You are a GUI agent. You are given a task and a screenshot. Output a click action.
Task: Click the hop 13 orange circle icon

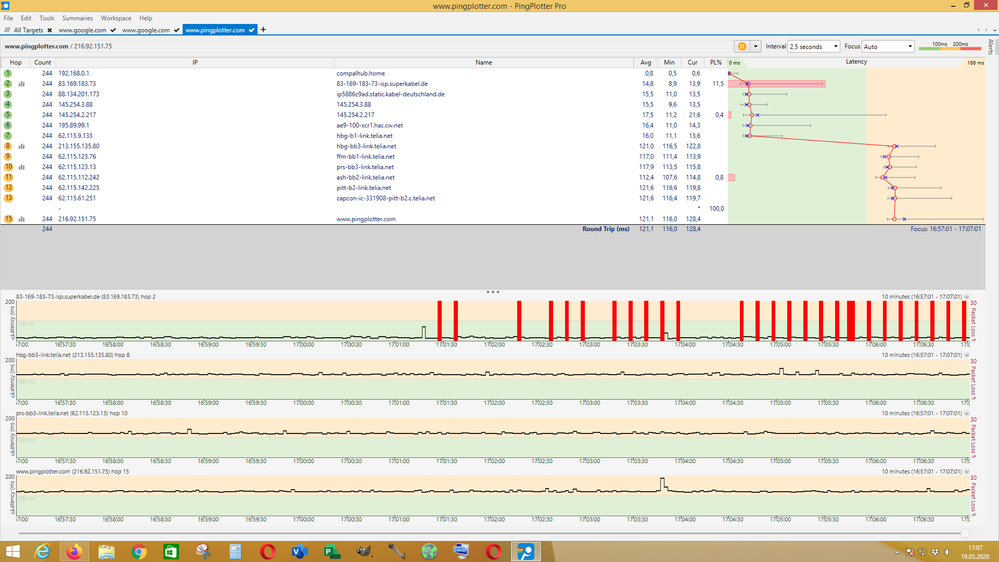click(8, 198)
